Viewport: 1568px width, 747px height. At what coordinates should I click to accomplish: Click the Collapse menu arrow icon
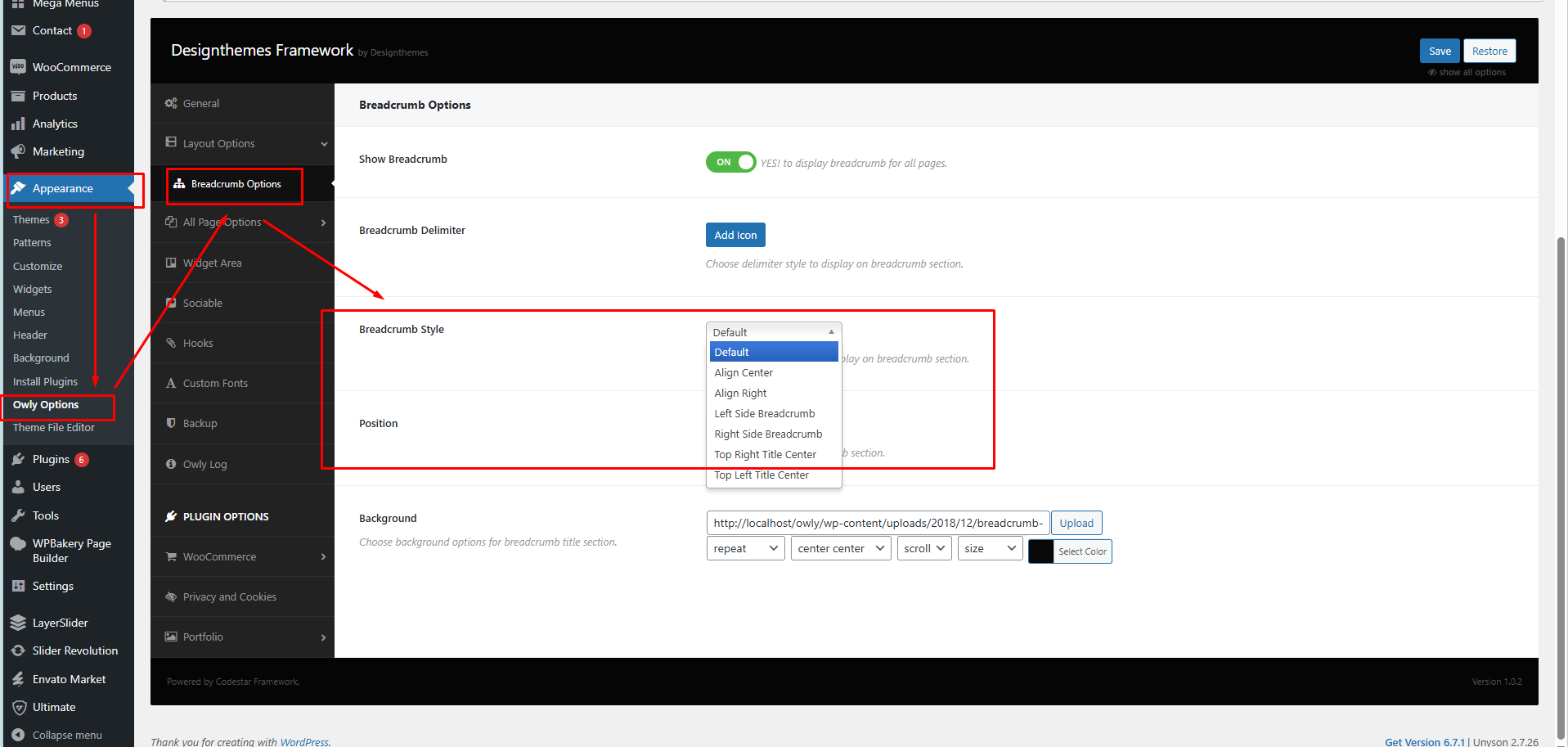click(18, 735)
